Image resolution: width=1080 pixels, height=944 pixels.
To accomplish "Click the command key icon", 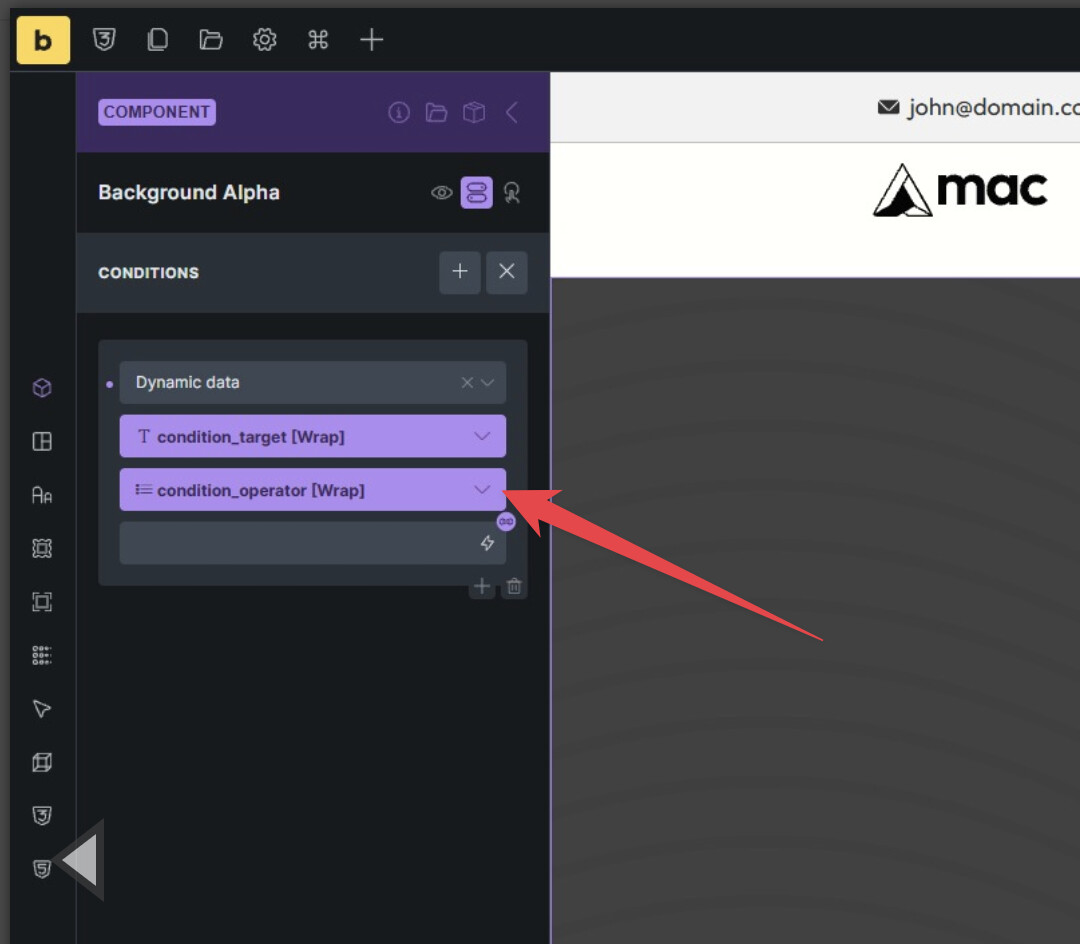I will (x=318, y=40).
